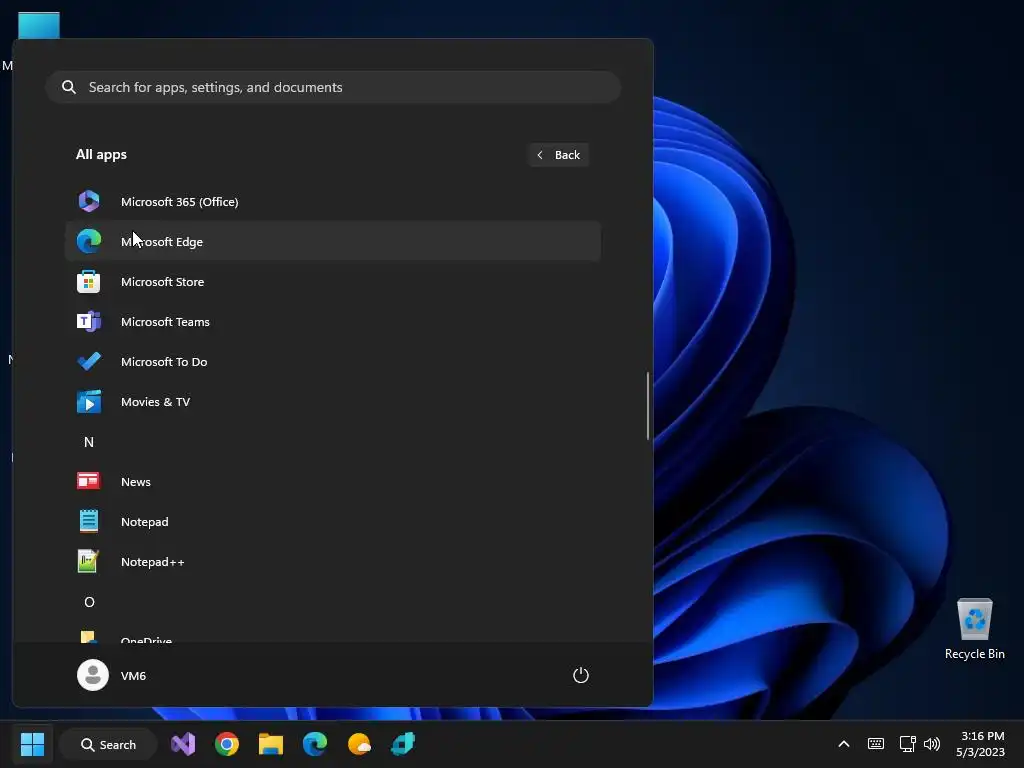
Task: Open File Explorer from the taskbar
Action: [270, 744]
